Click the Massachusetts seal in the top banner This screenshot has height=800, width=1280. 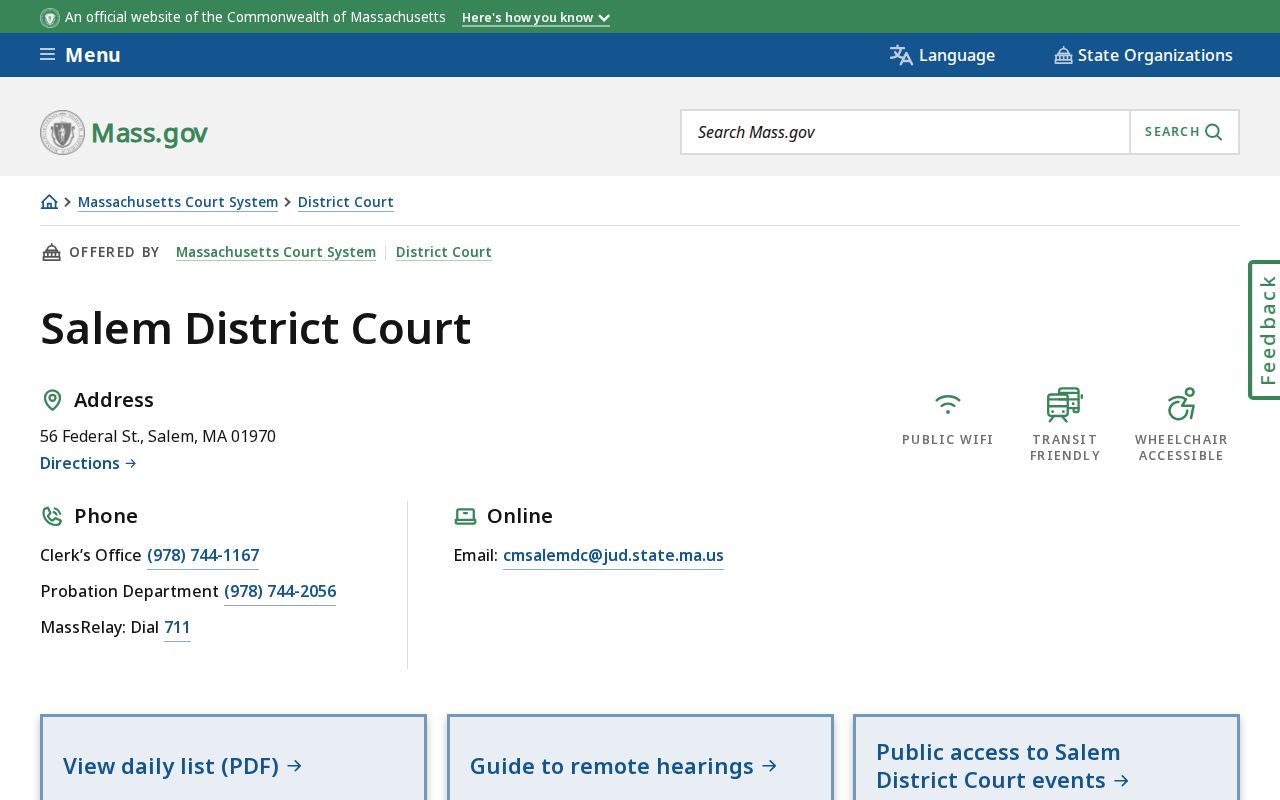click(50, 17)
